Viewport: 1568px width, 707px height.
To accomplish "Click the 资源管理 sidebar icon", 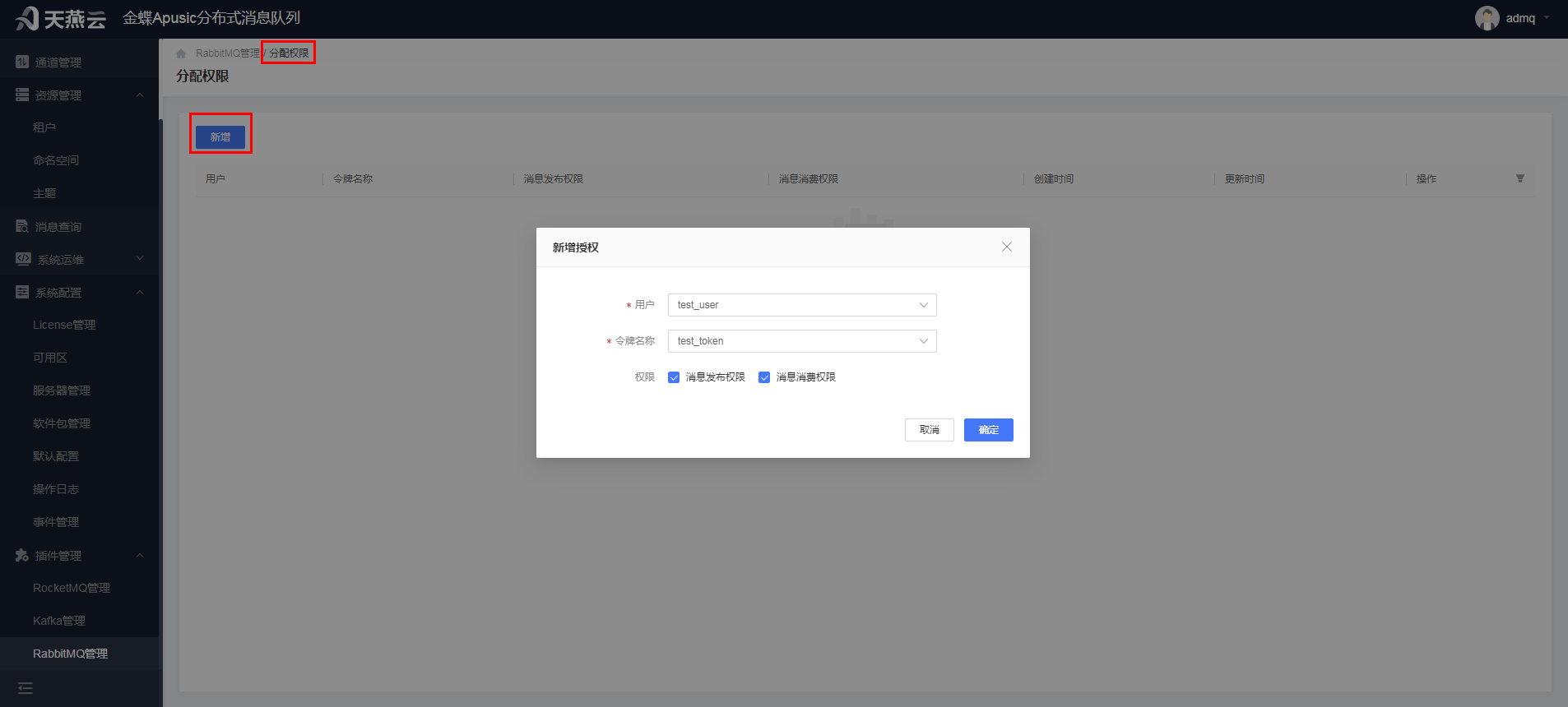I will (x=22, y=95).
